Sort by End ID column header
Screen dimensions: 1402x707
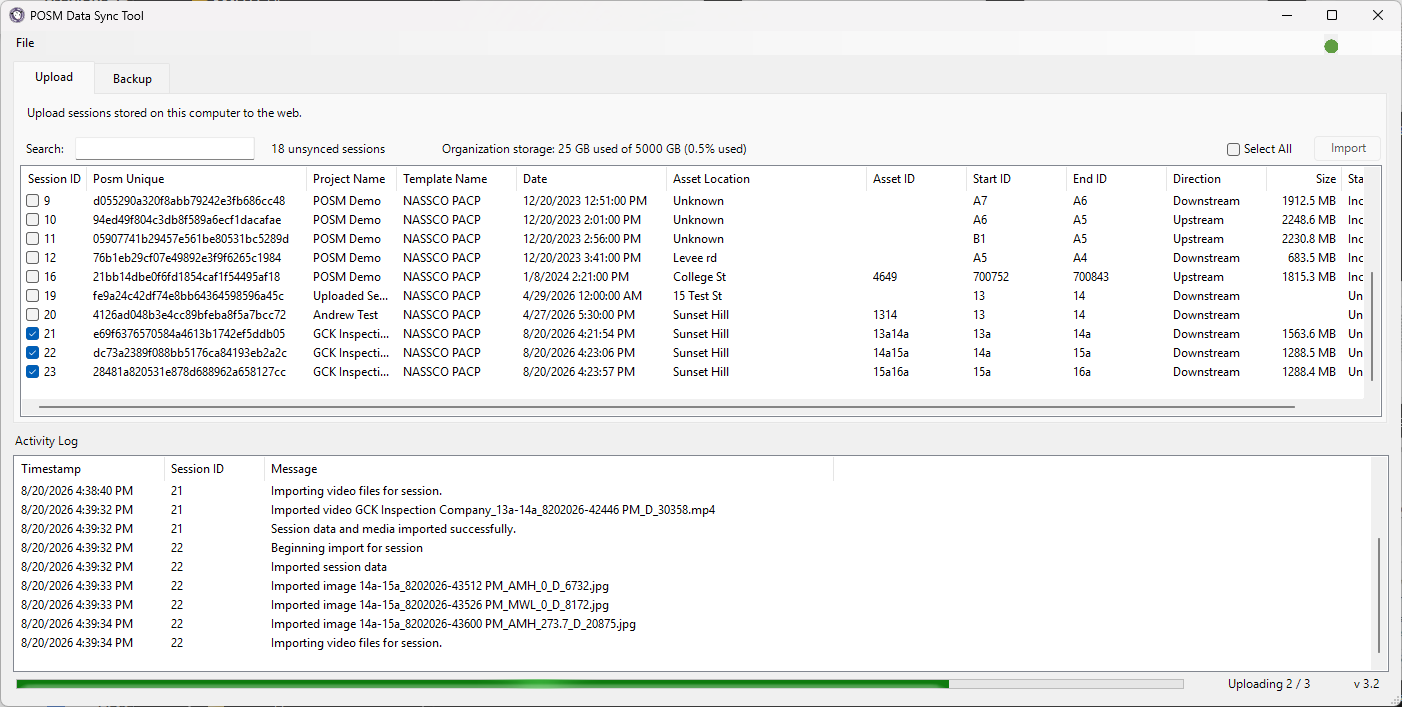(1116, 179)
